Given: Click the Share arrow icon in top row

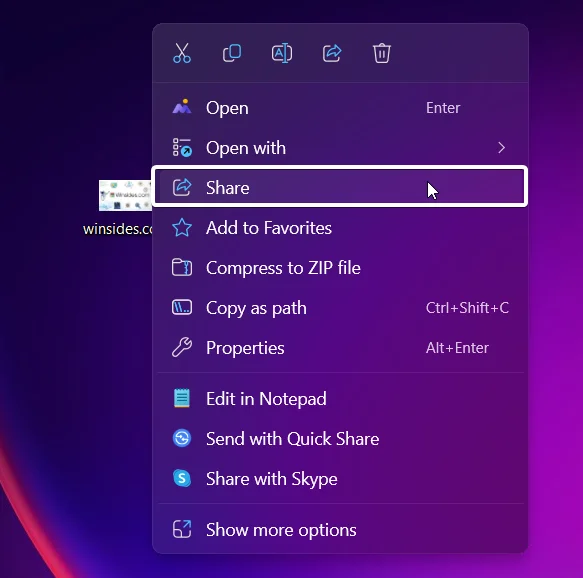Looking at the screenshot, I should pyautogui.click(x=332, y=53).
